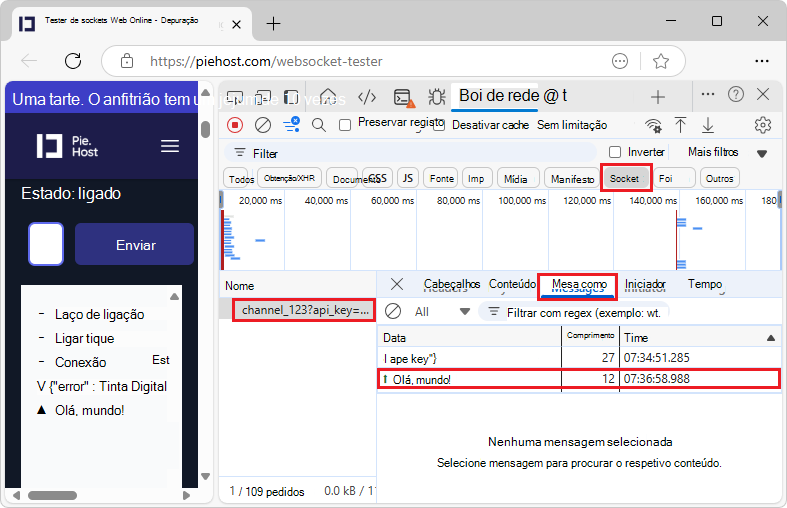This screenshot has height=508, width=787.
Task: Select the Imp filter type
Action: click(476, 179)
